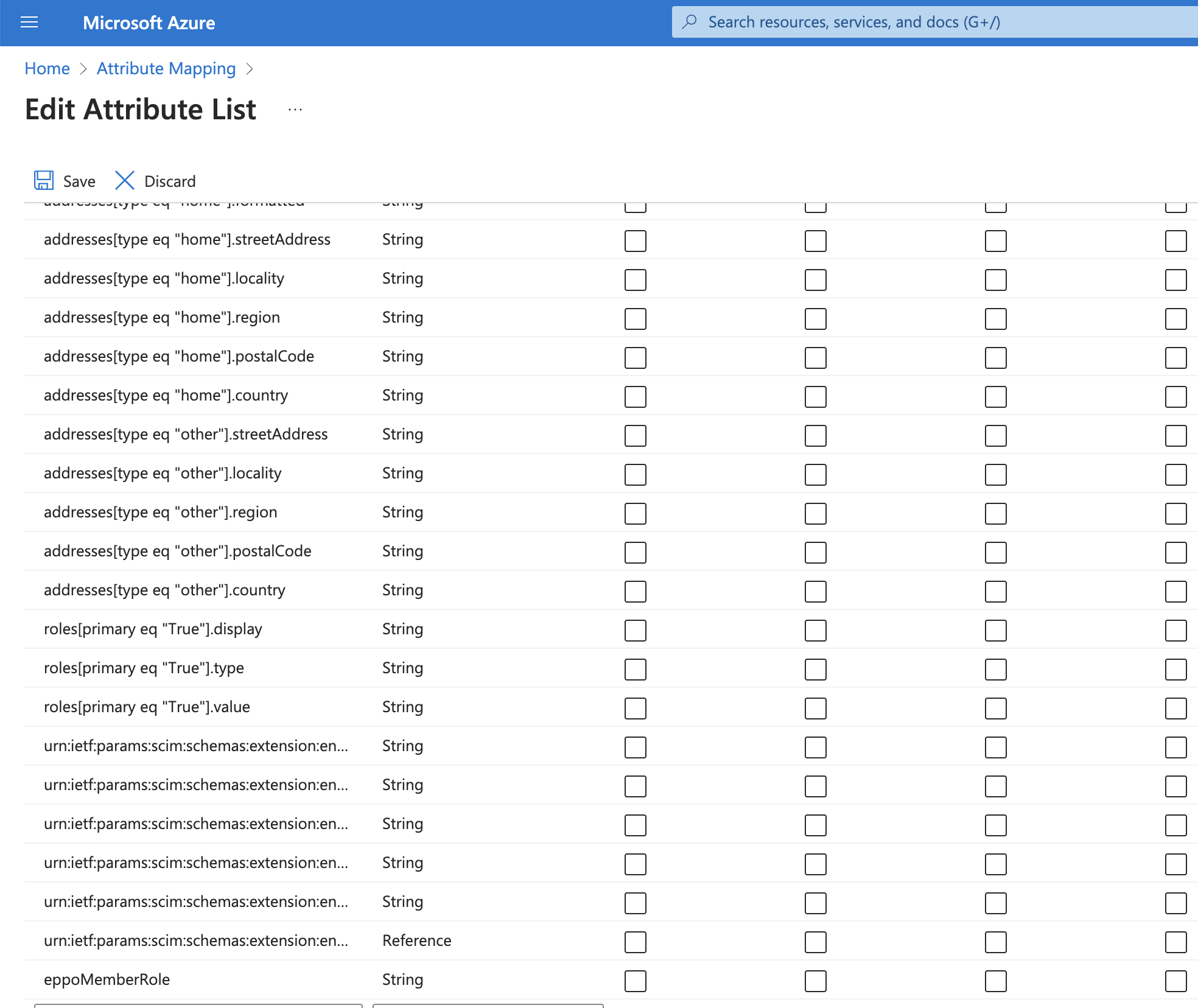Check first checkbox for roles value row
This screenshot has width=1198, height=1008.
tap(636, 709)
